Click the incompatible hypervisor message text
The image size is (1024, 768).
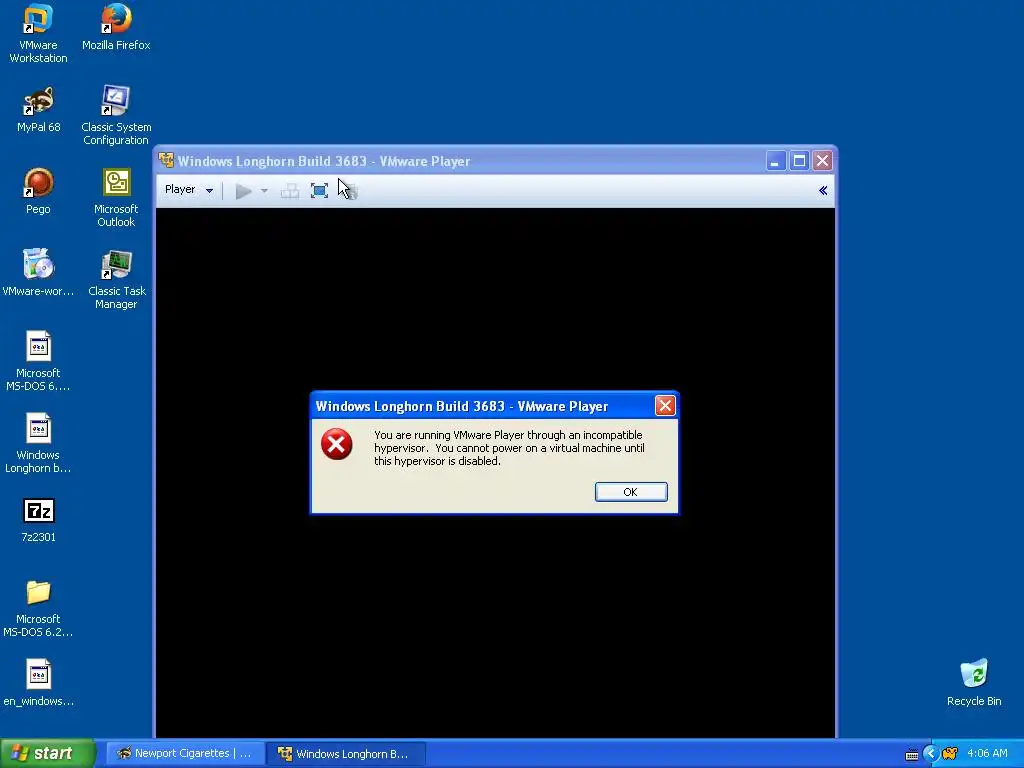click(x=509, y=448)
